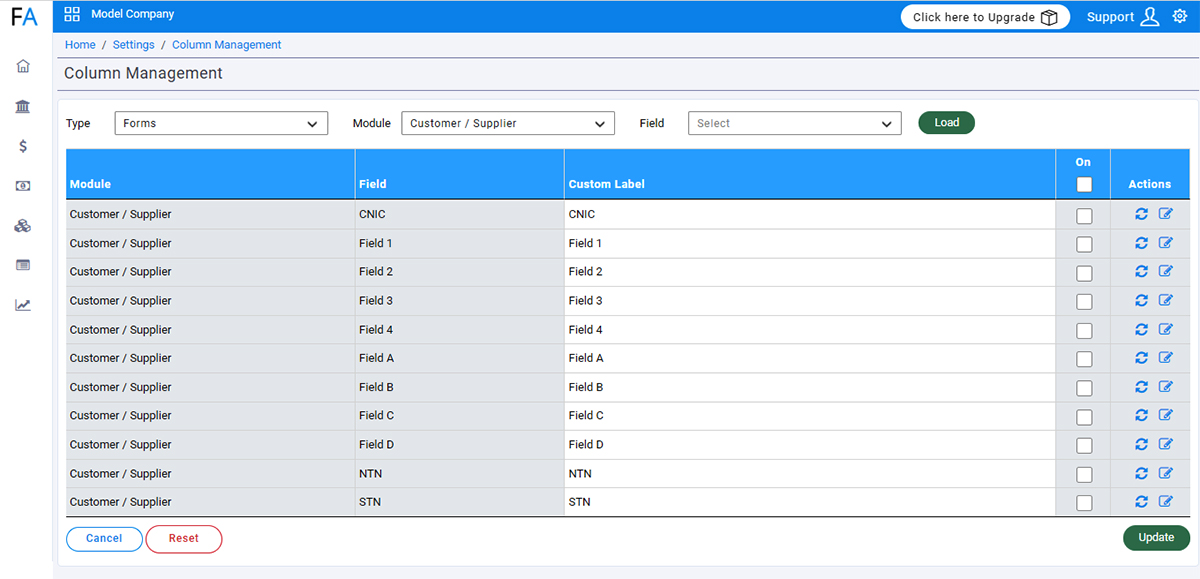Click the refresh icon in the Field 2 row
1200x579 pixels.
click(x=1141, y=271)
